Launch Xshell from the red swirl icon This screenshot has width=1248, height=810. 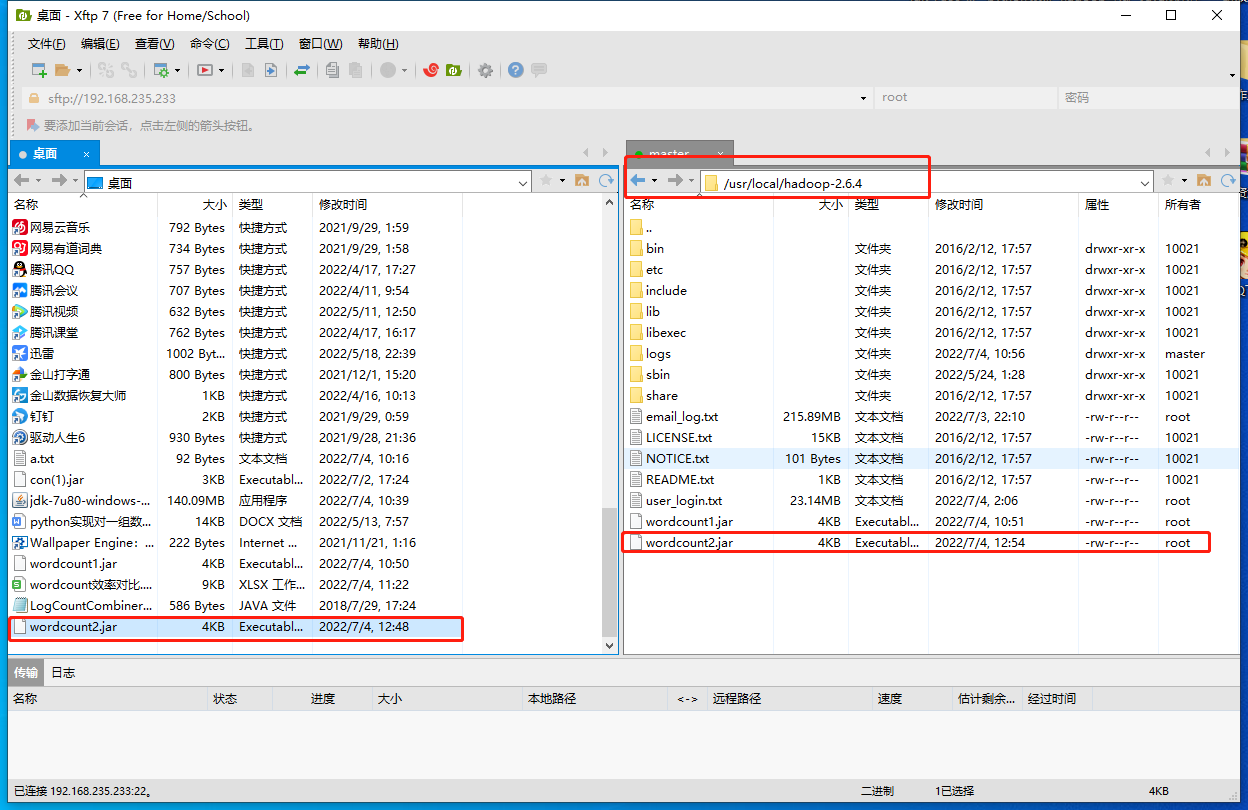(431, 70)
